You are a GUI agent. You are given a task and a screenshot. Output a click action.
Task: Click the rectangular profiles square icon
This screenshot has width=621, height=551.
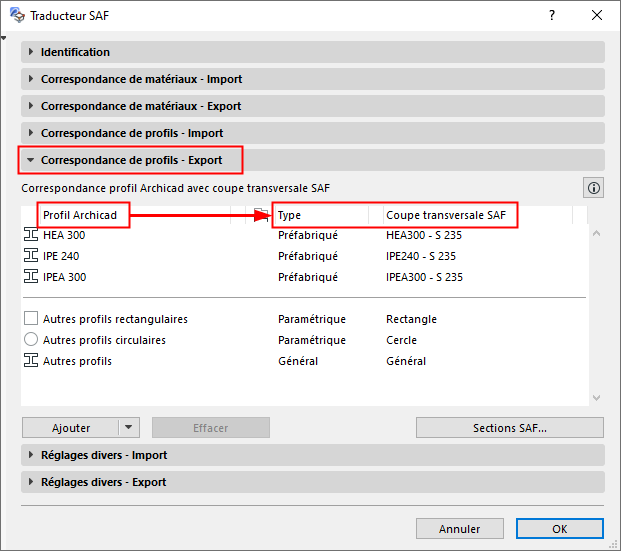point(30,319)
